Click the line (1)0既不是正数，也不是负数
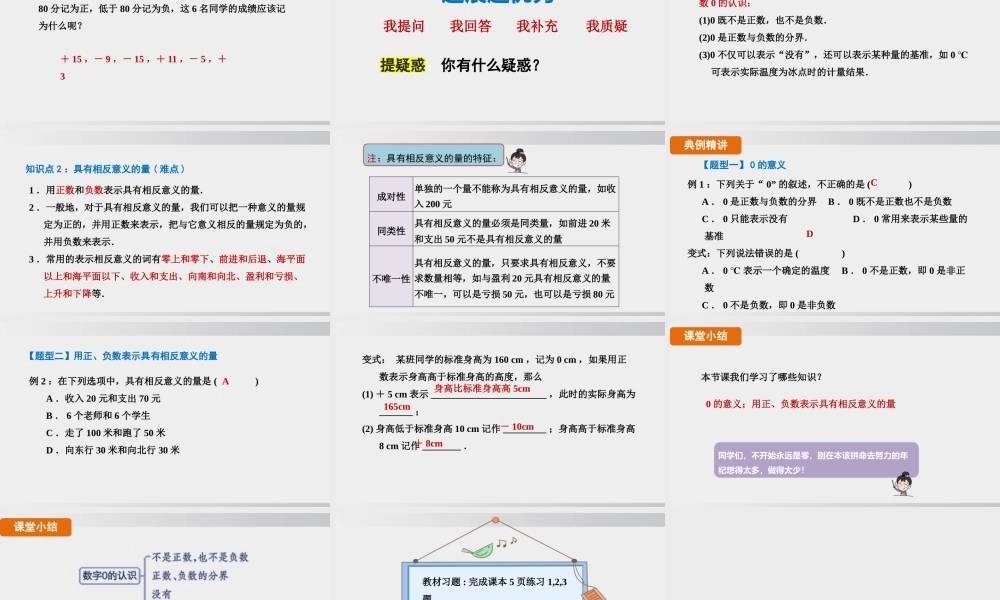The image size is (1000, 600). (x=763, y=20)
